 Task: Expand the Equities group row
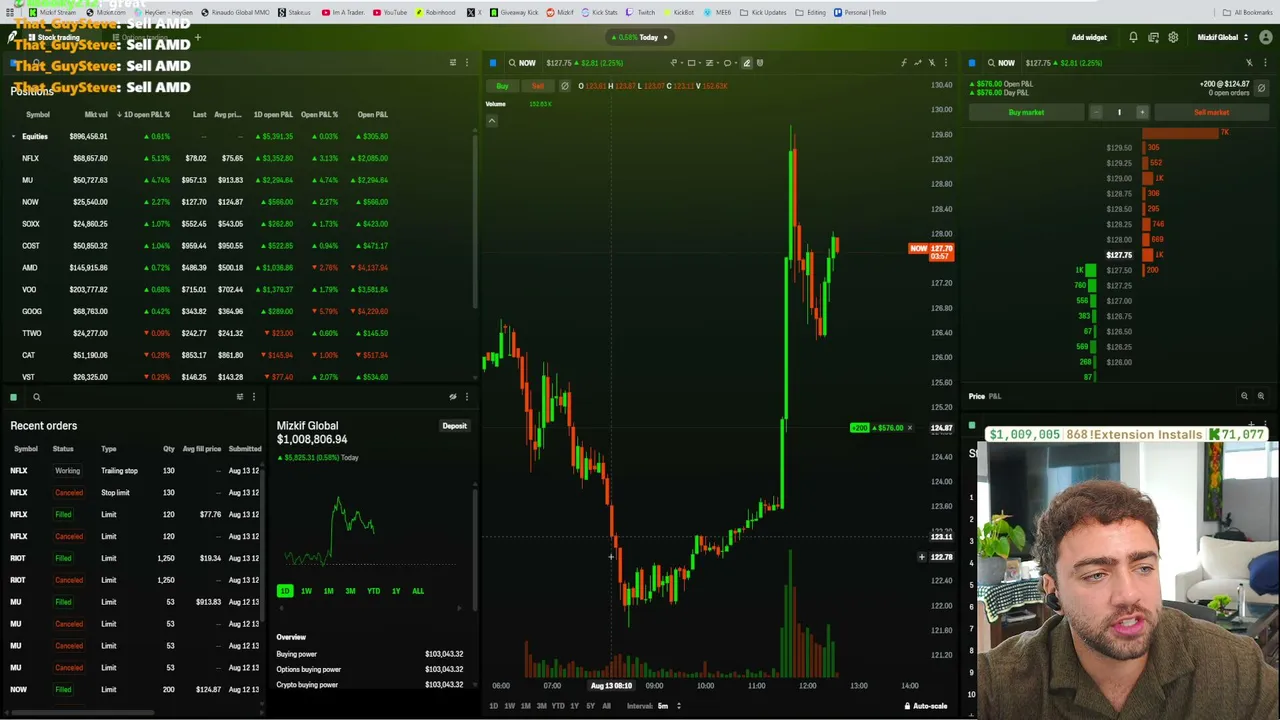point(14,136)
